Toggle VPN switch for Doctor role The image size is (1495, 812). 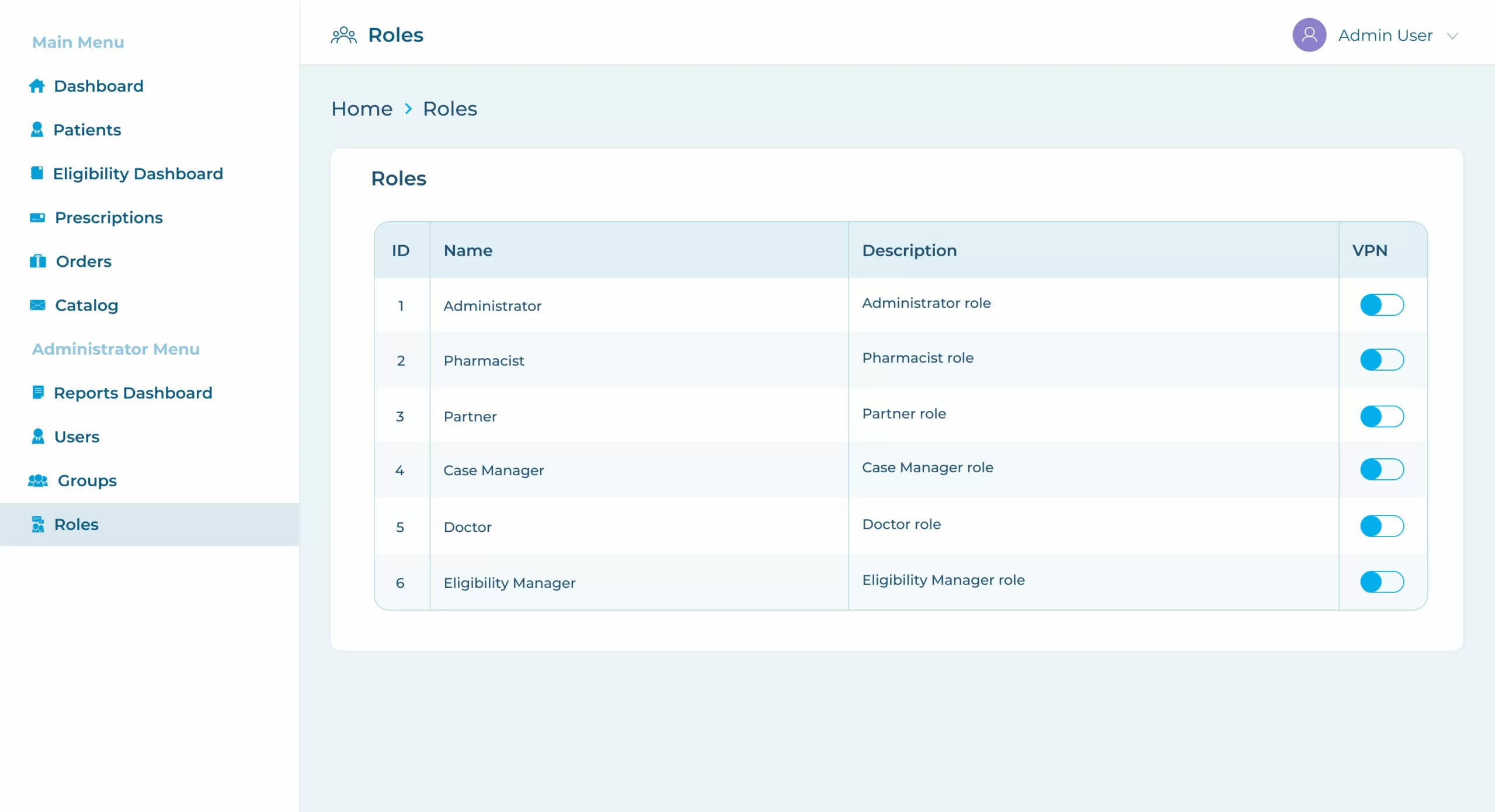tap(1381, 526)
